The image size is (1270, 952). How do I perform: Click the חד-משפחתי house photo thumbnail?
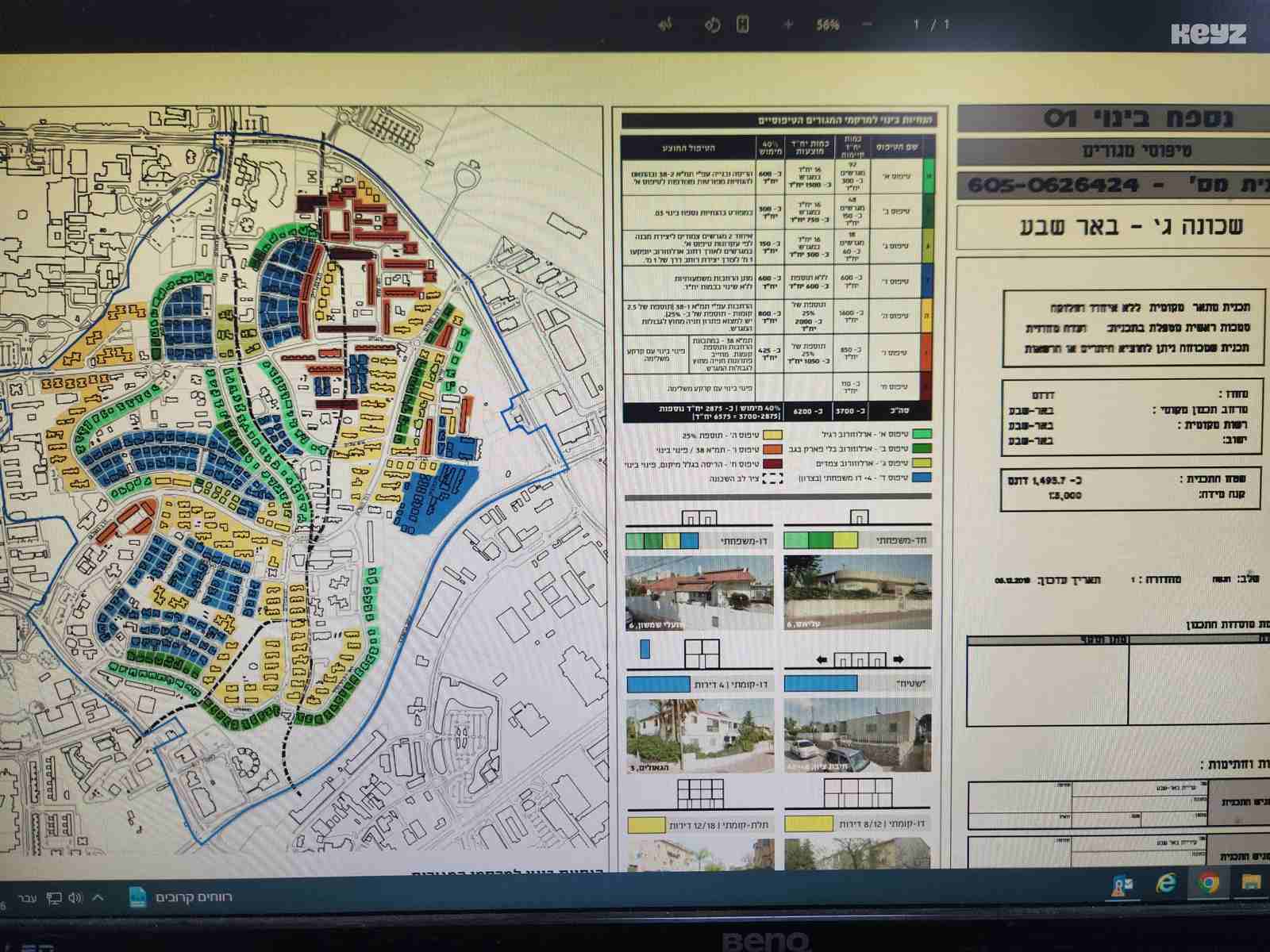click(x=858, y=592)
